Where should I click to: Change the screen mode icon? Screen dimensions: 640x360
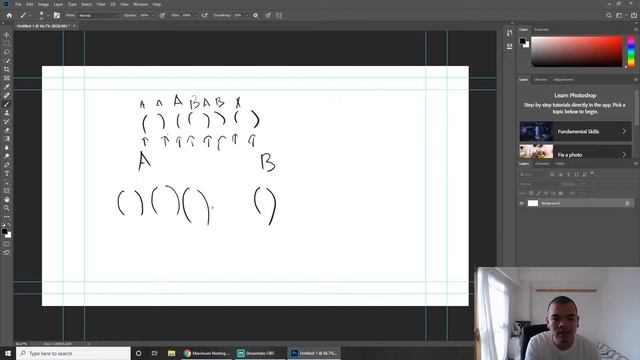pos(7,253)
